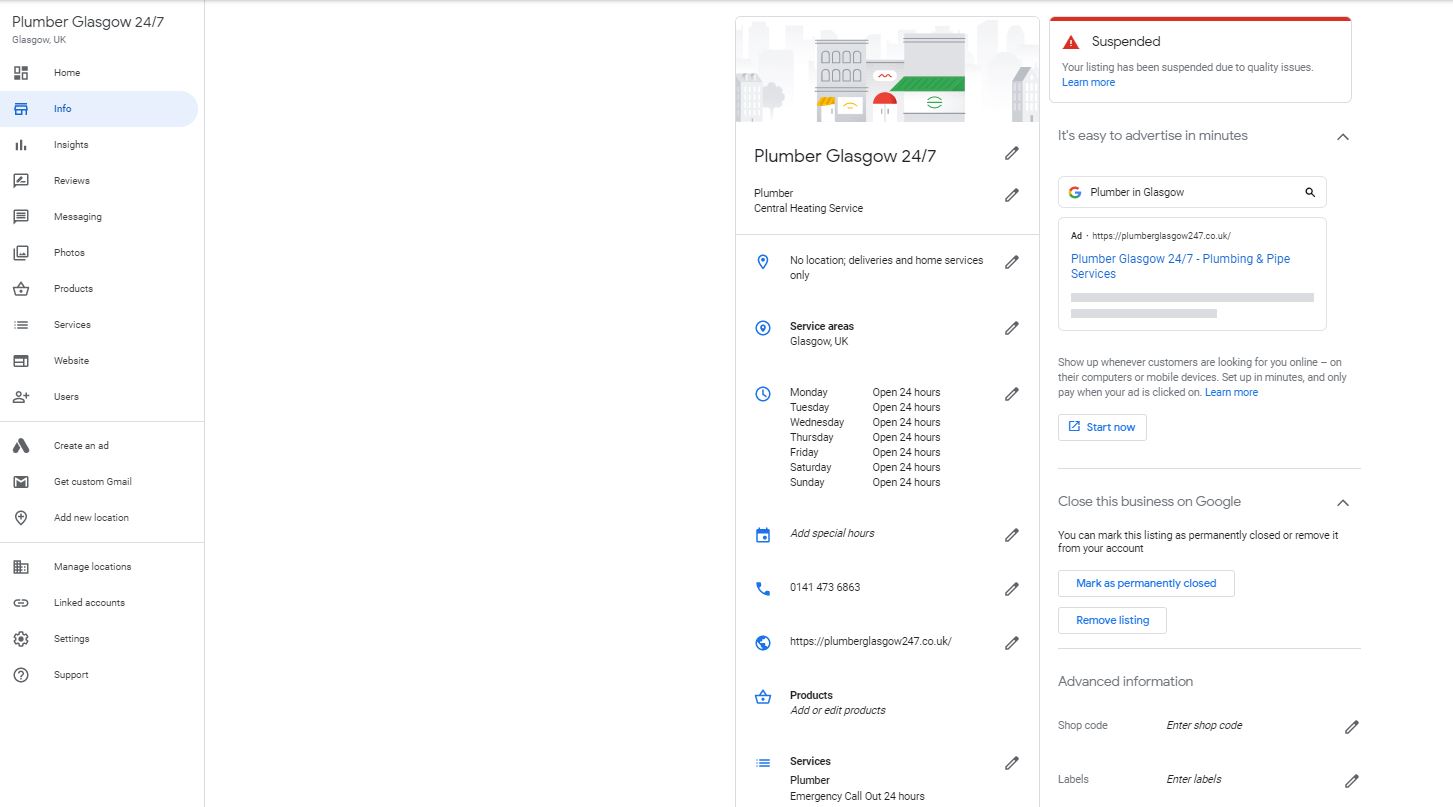Click the Enter shop code field
Screen dimensions: 1453x807
tap(1204, 725)
